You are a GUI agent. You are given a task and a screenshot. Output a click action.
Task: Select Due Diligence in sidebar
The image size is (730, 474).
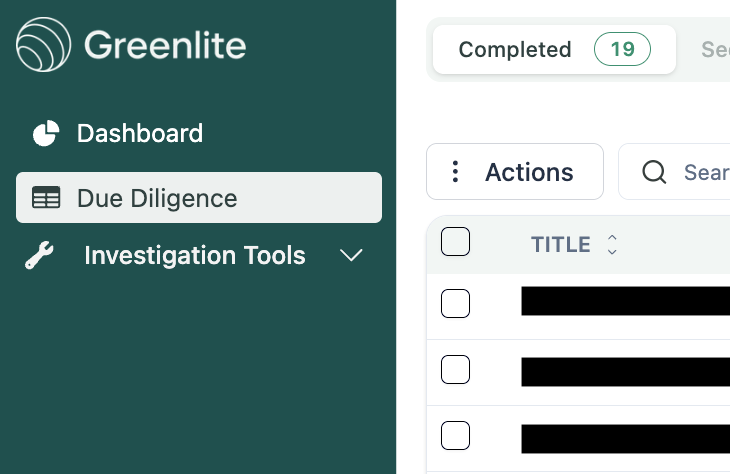tap(199, 197)
